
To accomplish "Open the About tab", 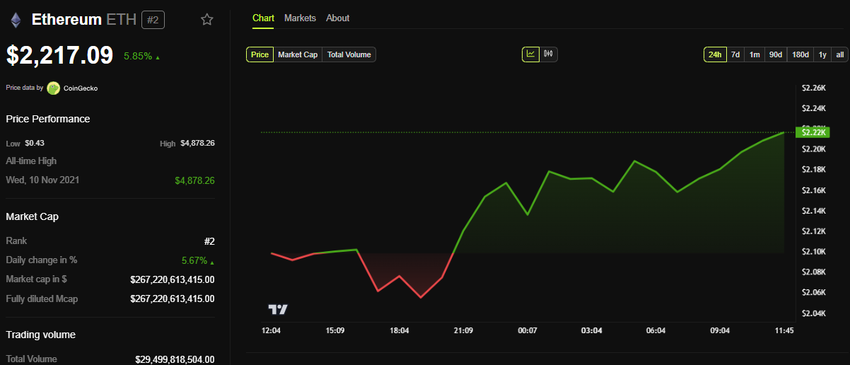I will click(337, 18).
